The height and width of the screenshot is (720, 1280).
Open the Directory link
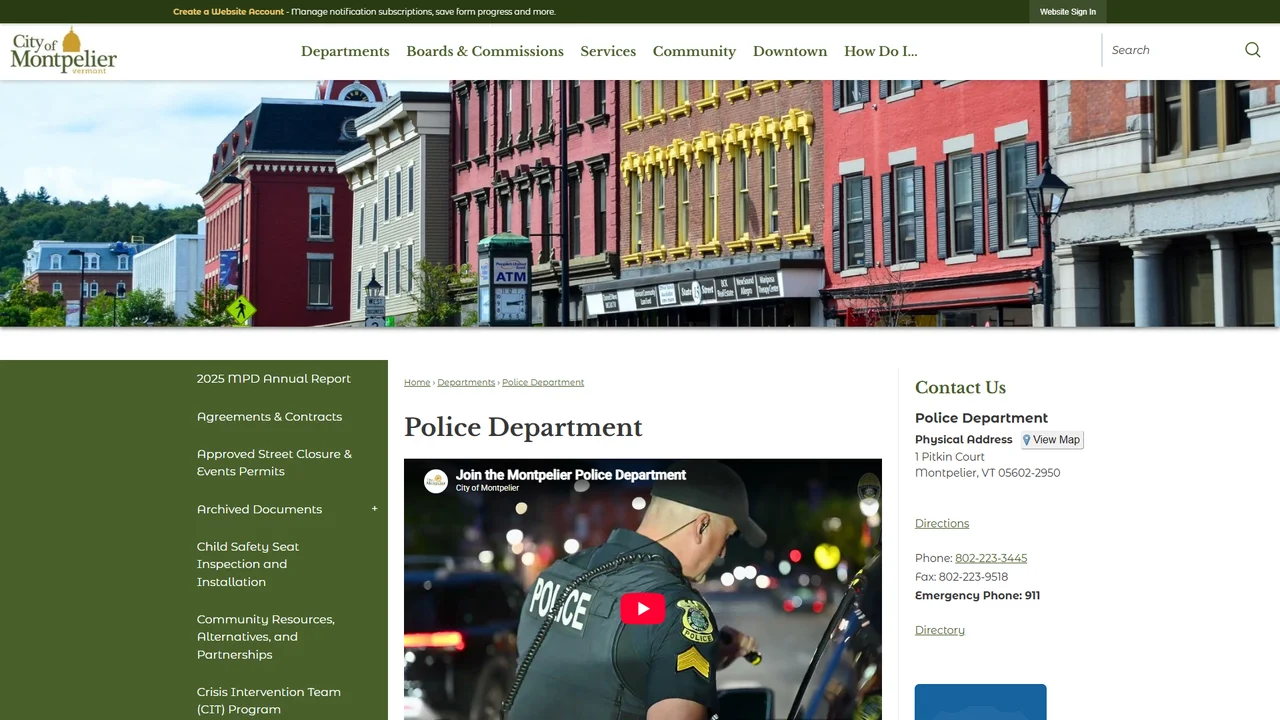click(940, 630)
